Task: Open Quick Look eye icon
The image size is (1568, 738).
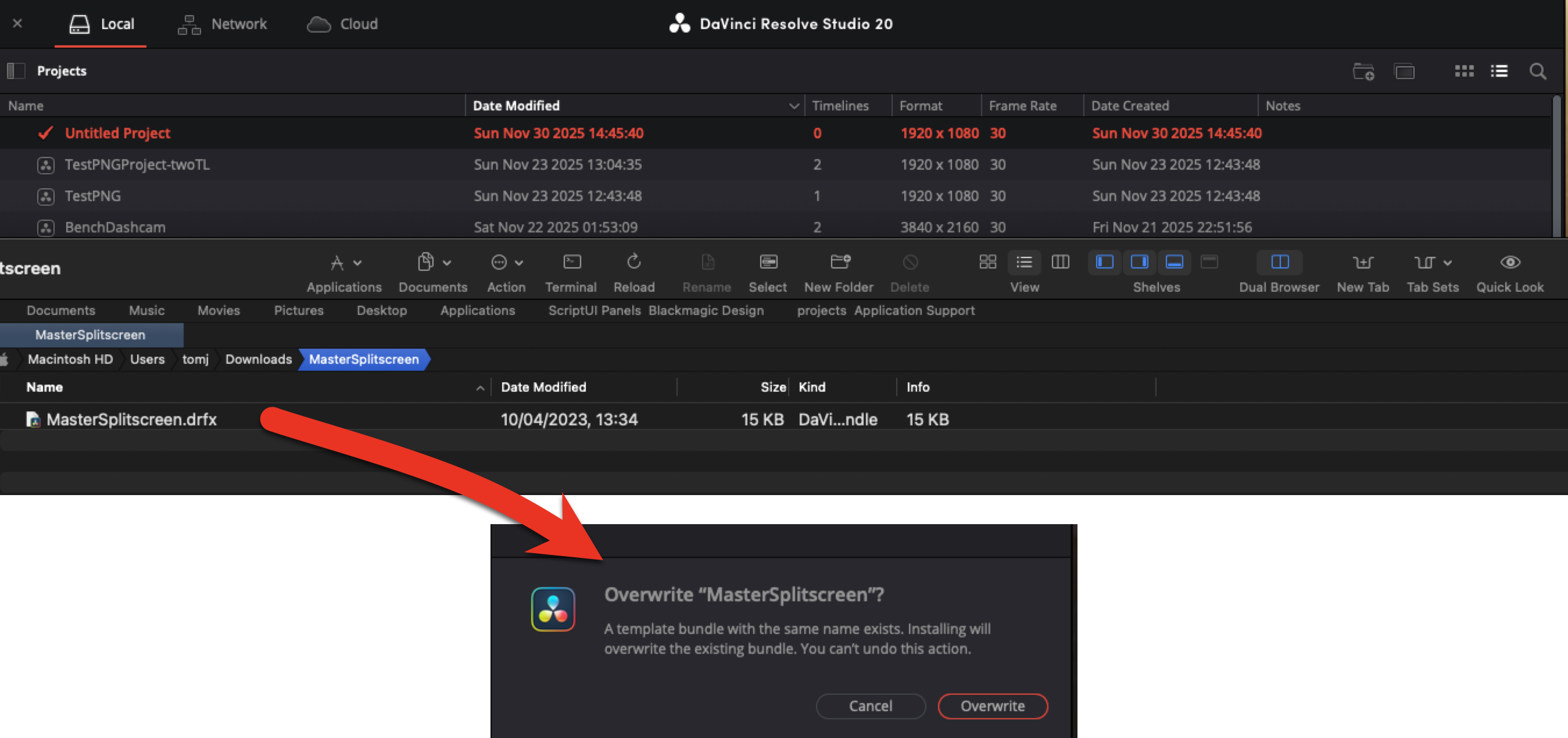Action: [x=1509, y=262]
